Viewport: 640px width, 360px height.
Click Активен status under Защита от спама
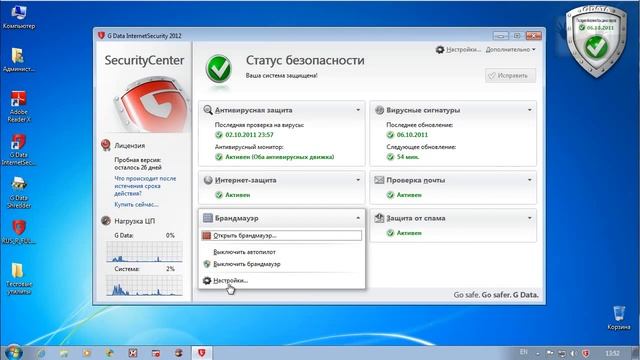coord(409,233)
